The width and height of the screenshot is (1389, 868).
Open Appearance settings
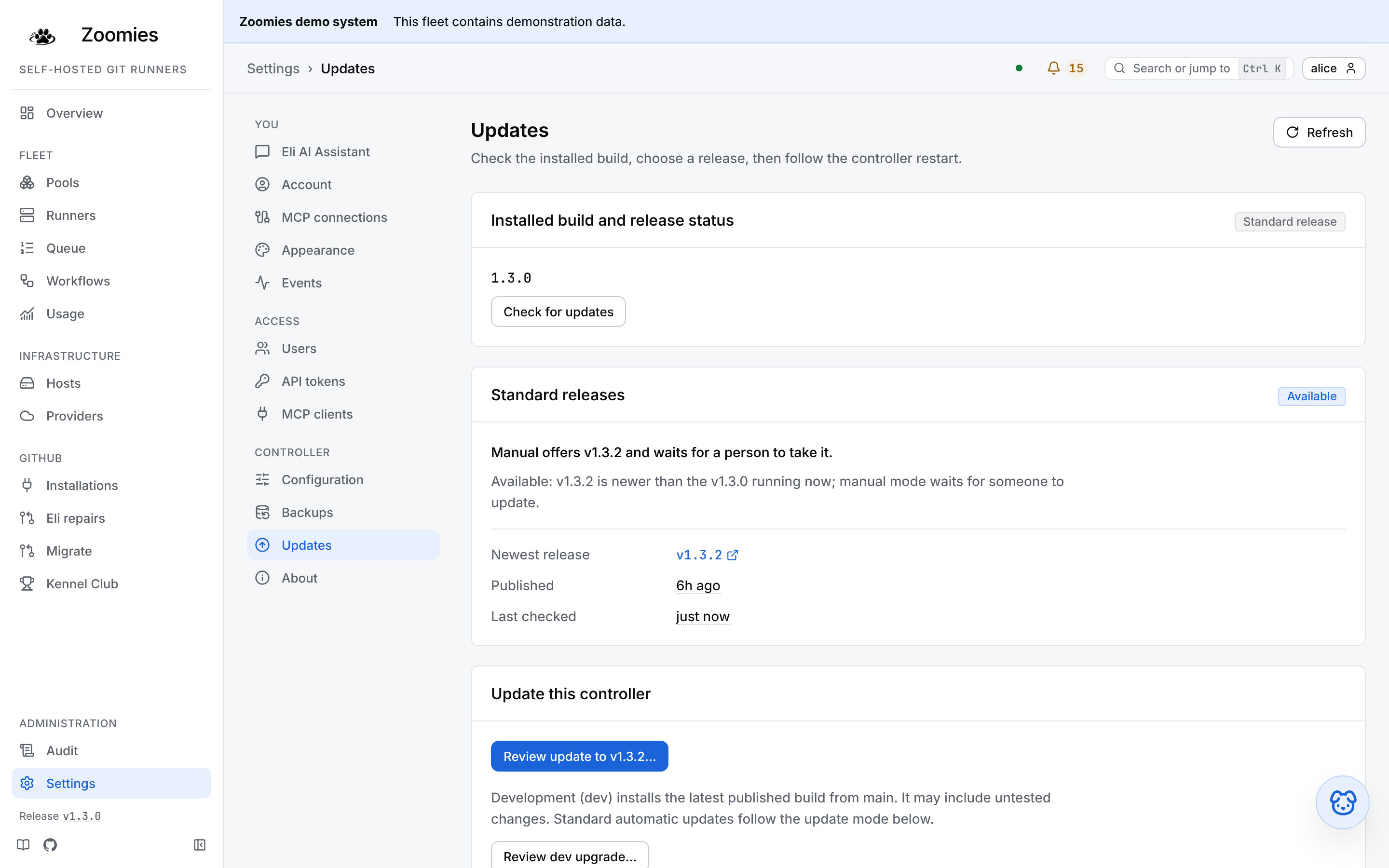tap(343, 250)
